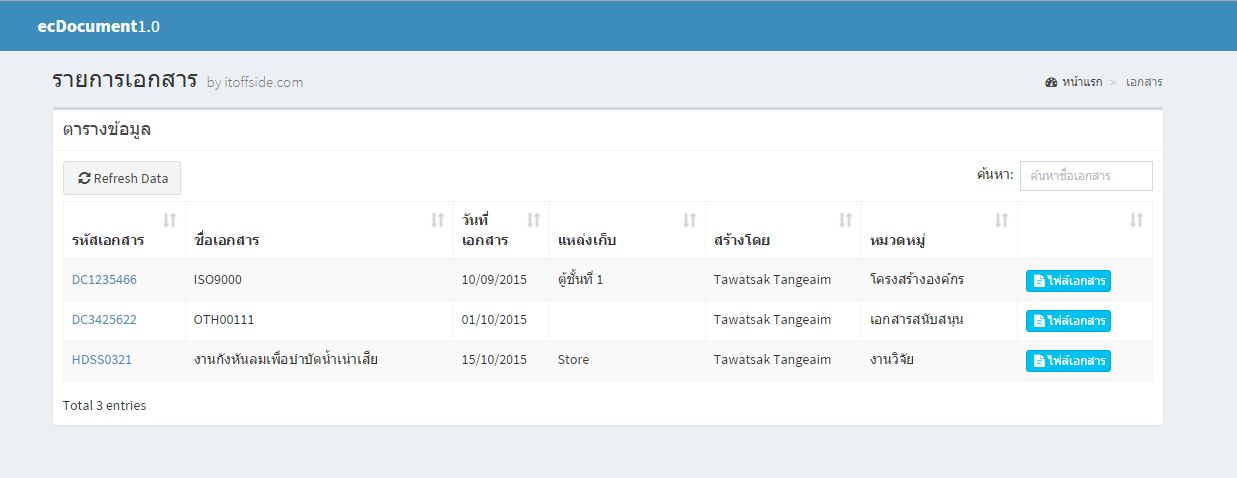Open document link DC3425622
The height and width of the screenshot is (478, 1237).
click(104, 320)
